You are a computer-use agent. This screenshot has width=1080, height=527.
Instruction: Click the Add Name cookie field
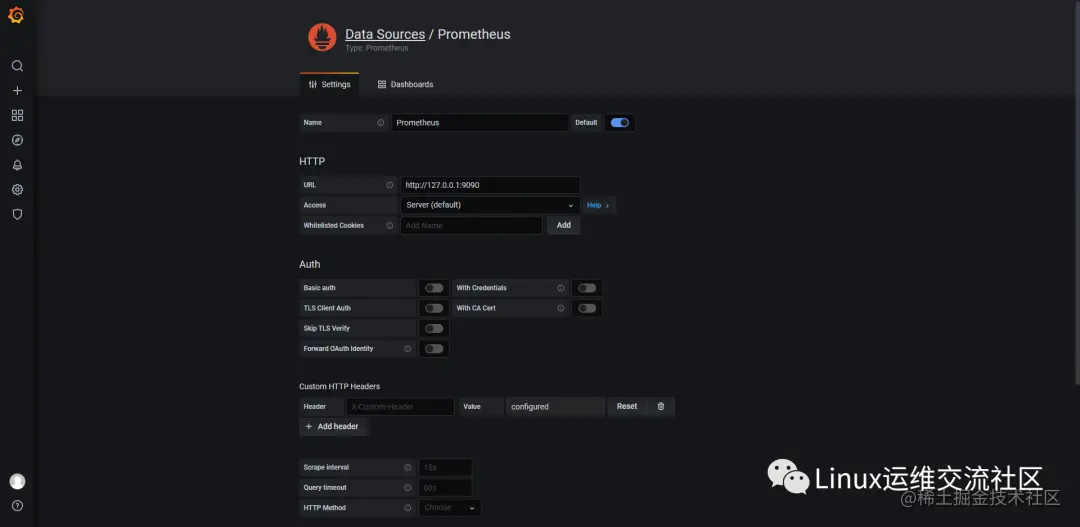coord(472,225)
